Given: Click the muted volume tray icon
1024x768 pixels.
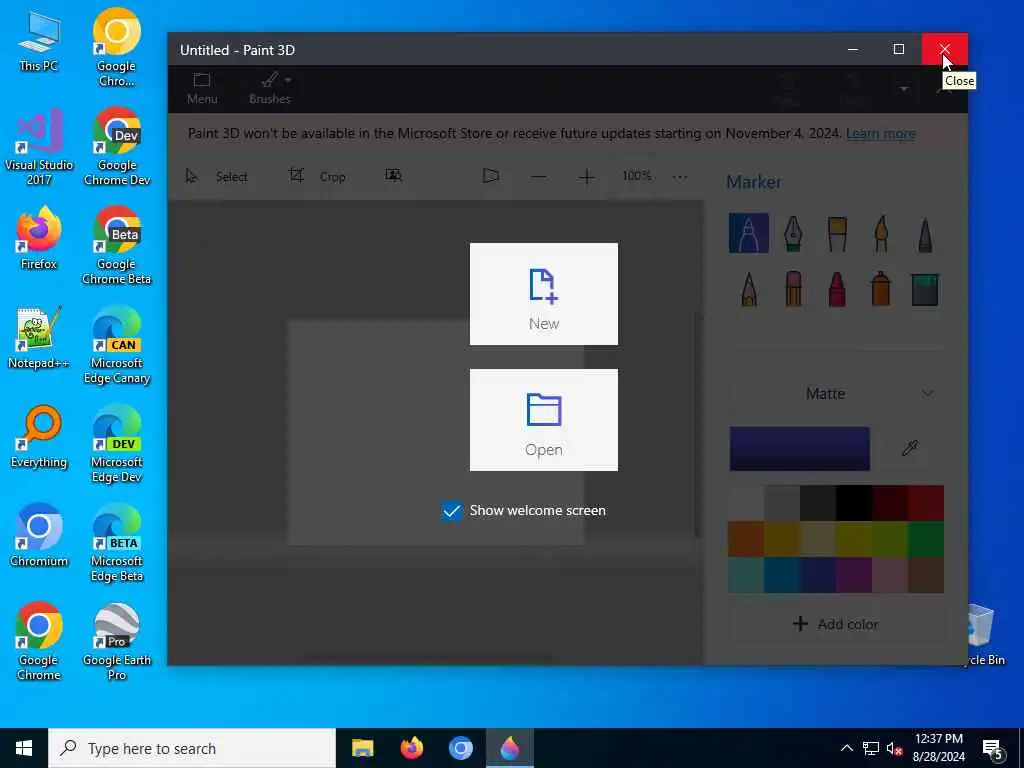Looking at the screenshot, I should [x=895, y=748].
